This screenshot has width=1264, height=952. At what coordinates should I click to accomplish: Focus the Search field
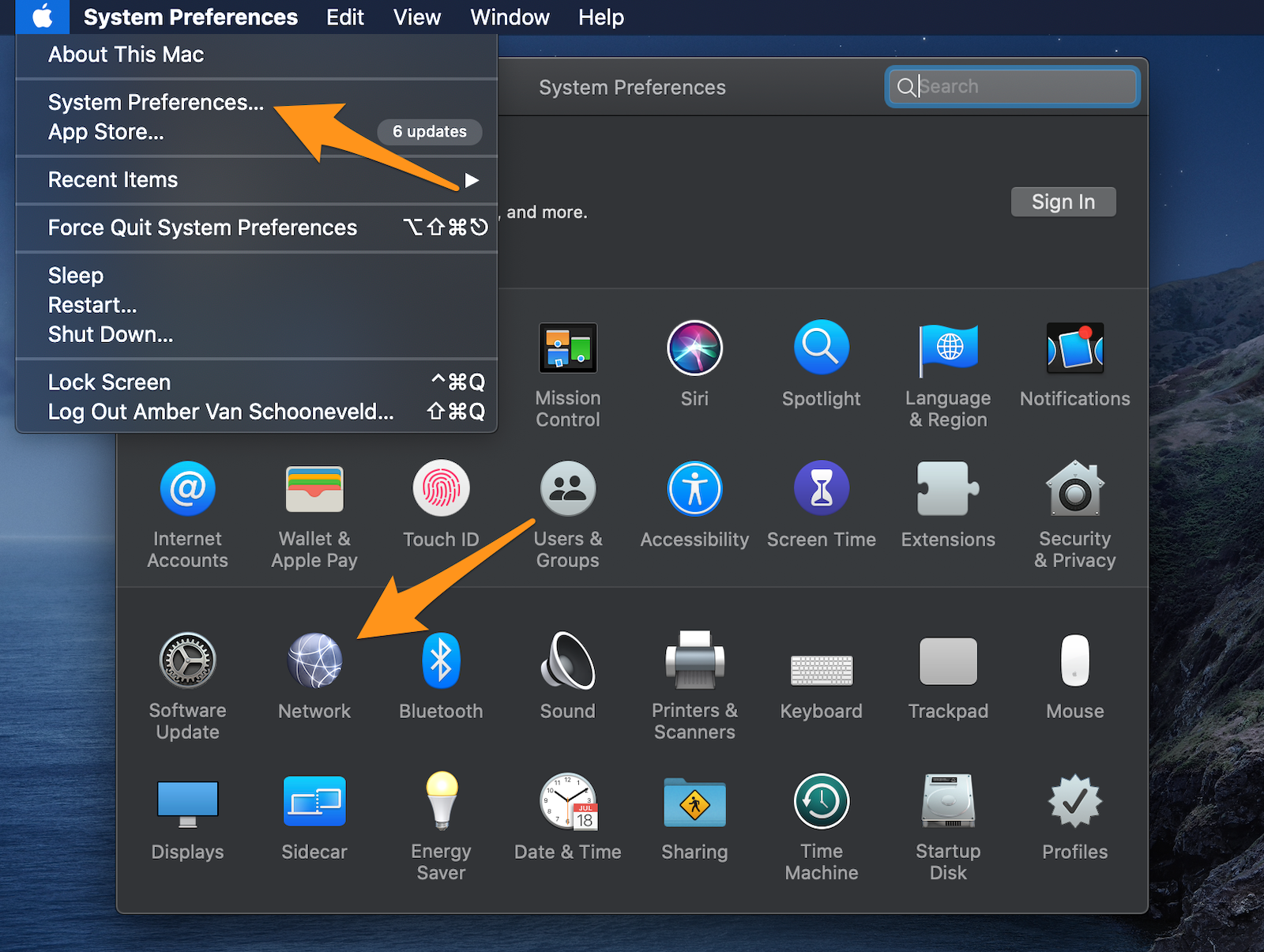coord(1012,87)
